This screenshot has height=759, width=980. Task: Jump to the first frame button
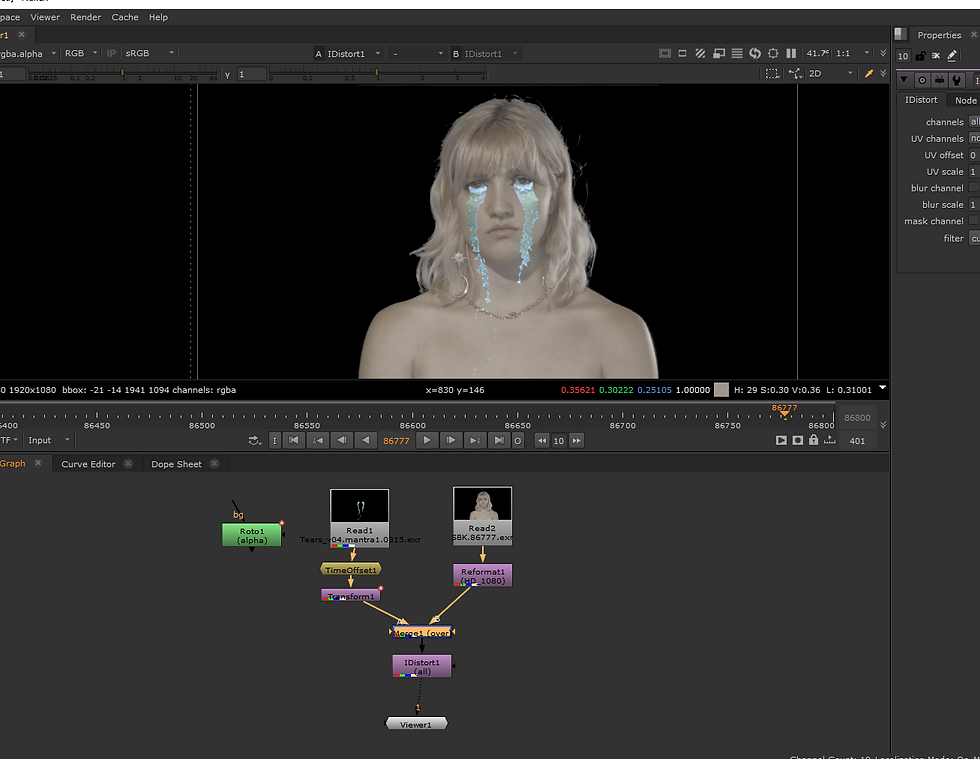[295, 440]
